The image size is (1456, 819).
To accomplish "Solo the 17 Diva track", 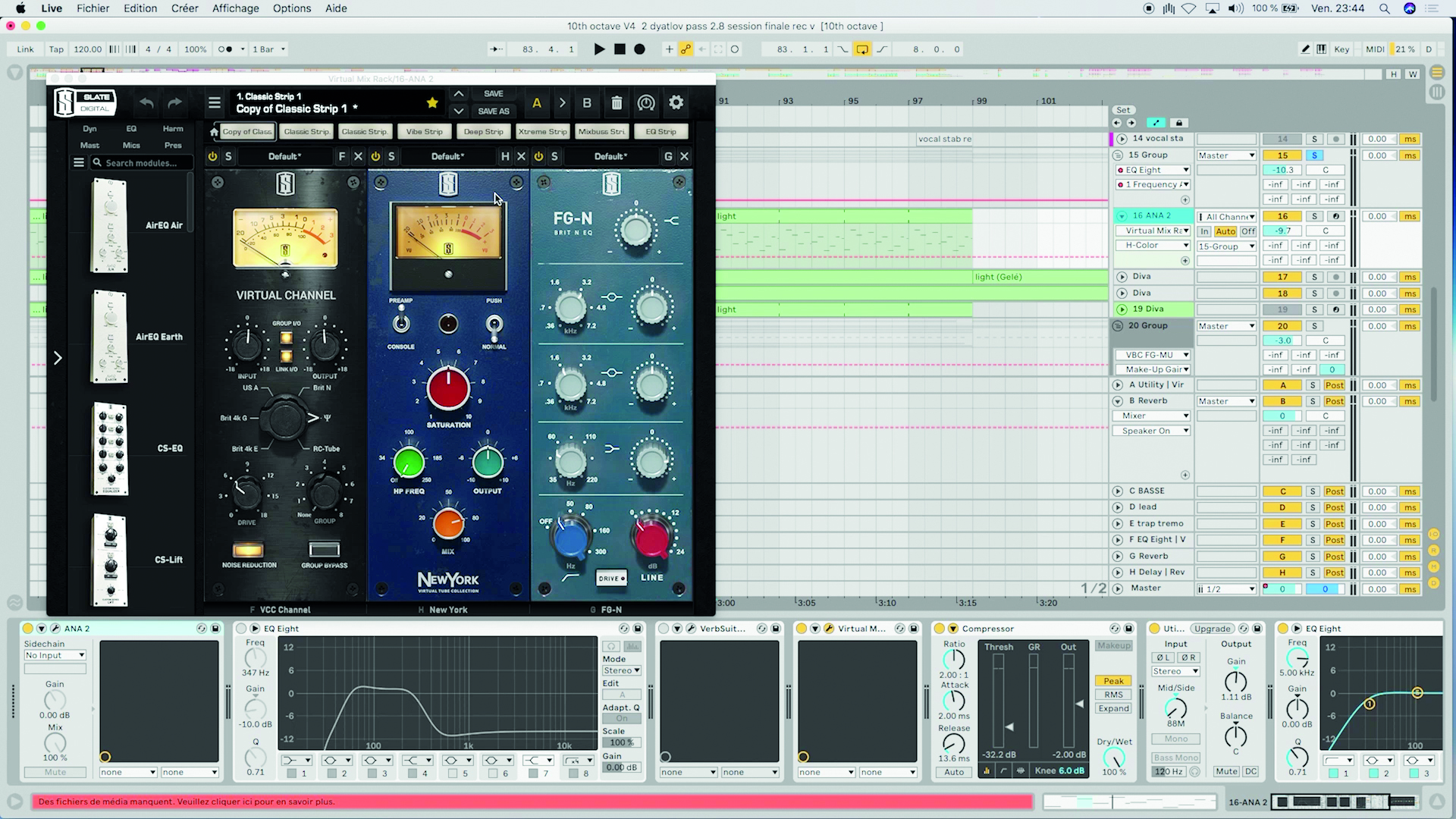I will 1314,278.
